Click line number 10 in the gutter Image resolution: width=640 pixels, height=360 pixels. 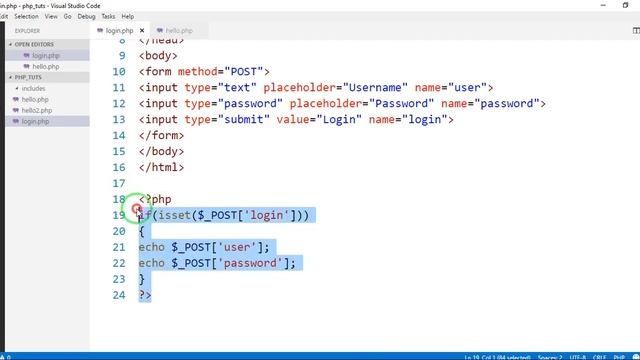click(x=119, y=72)
